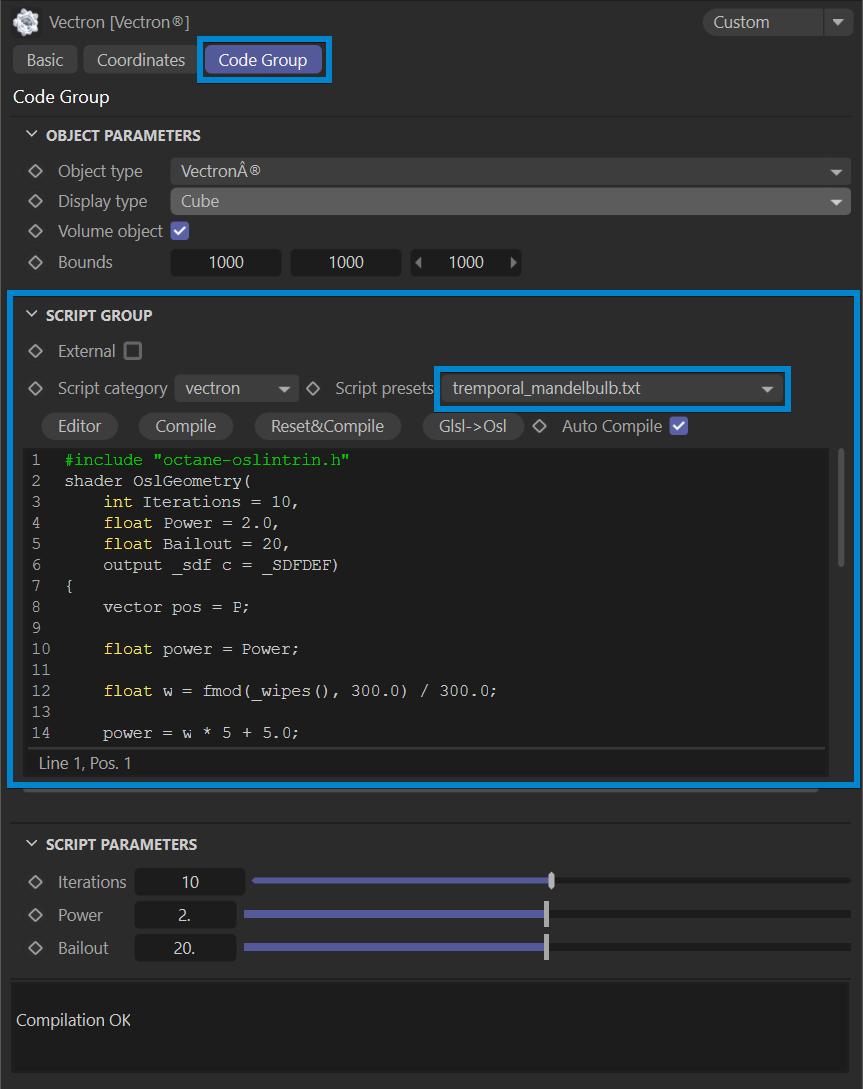
Task: Click keyframe diamond next to Object type
Action: click(36, 171)
